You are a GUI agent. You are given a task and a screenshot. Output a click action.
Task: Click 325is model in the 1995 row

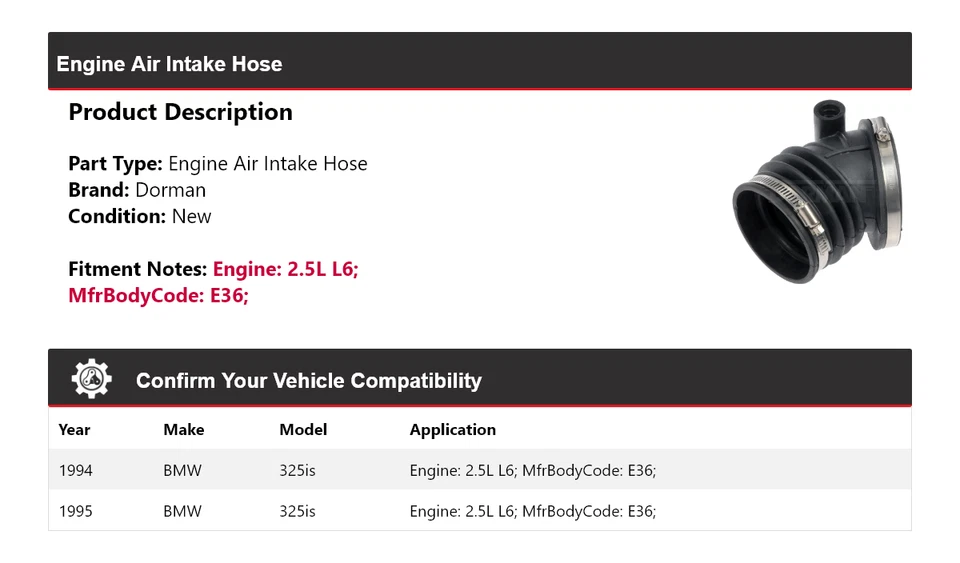(297, 511)
